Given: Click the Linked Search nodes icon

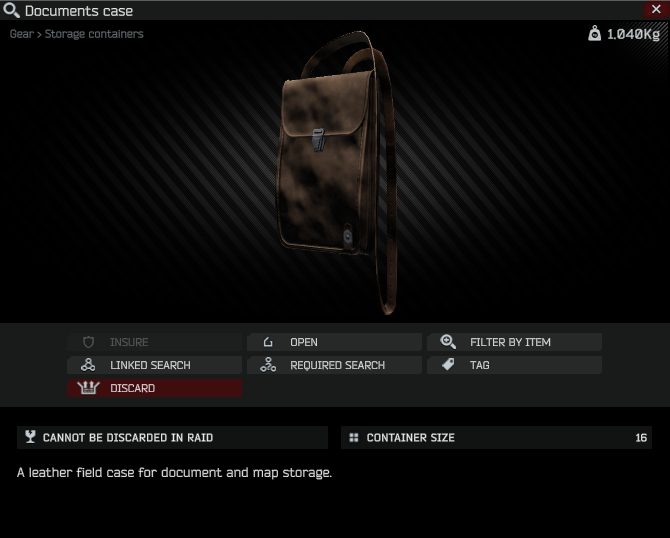Looking at the screenshot, I should pyautogui.click(x=88, y=365).
